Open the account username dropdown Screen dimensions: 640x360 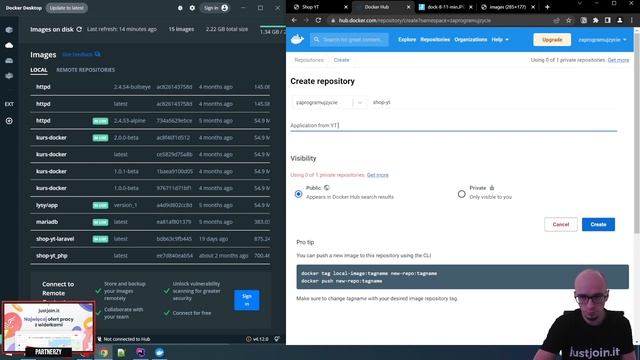[602, 40]
